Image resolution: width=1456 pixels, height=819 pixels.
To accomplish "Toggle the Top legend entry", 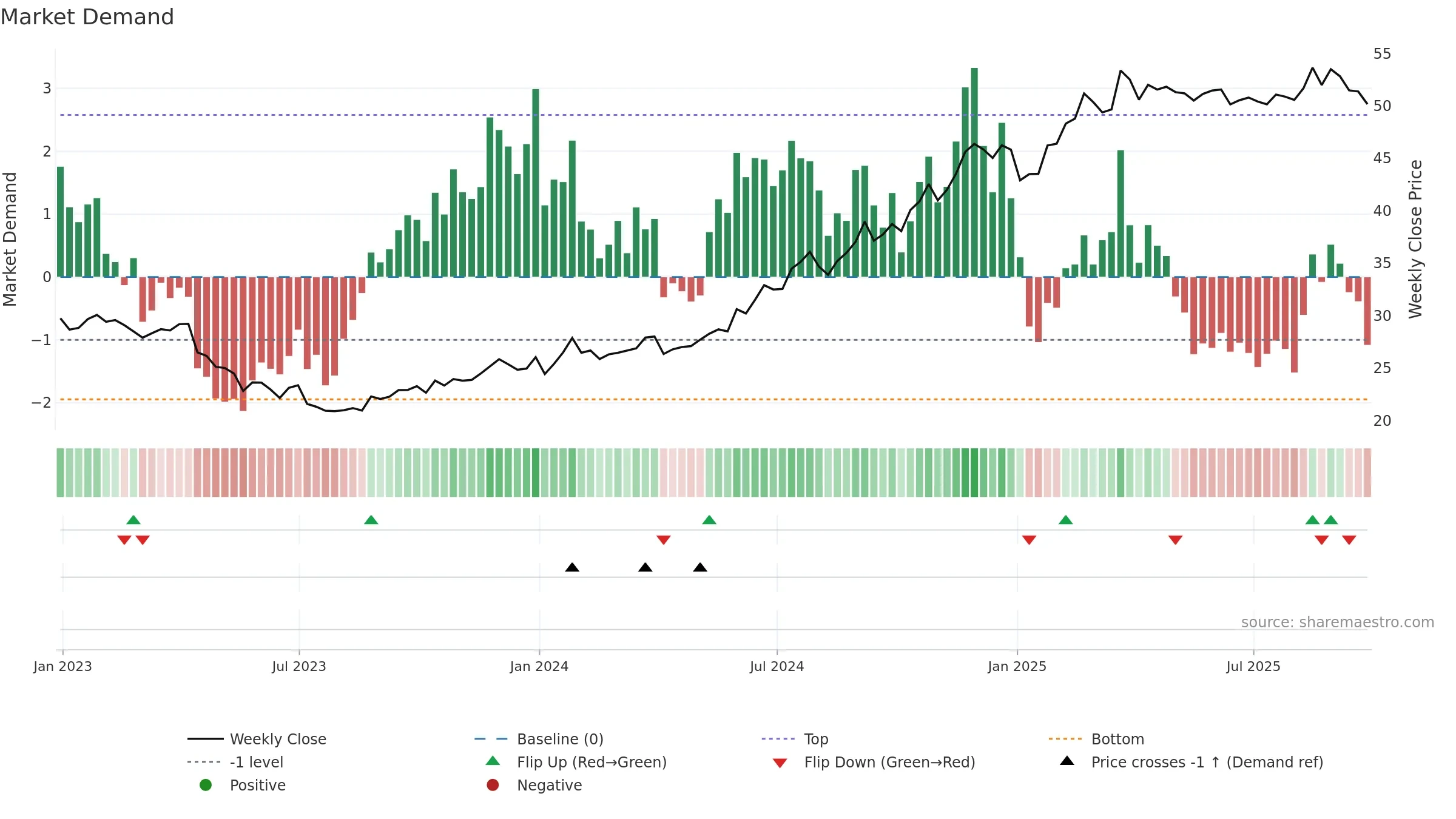I will (795, 739).
